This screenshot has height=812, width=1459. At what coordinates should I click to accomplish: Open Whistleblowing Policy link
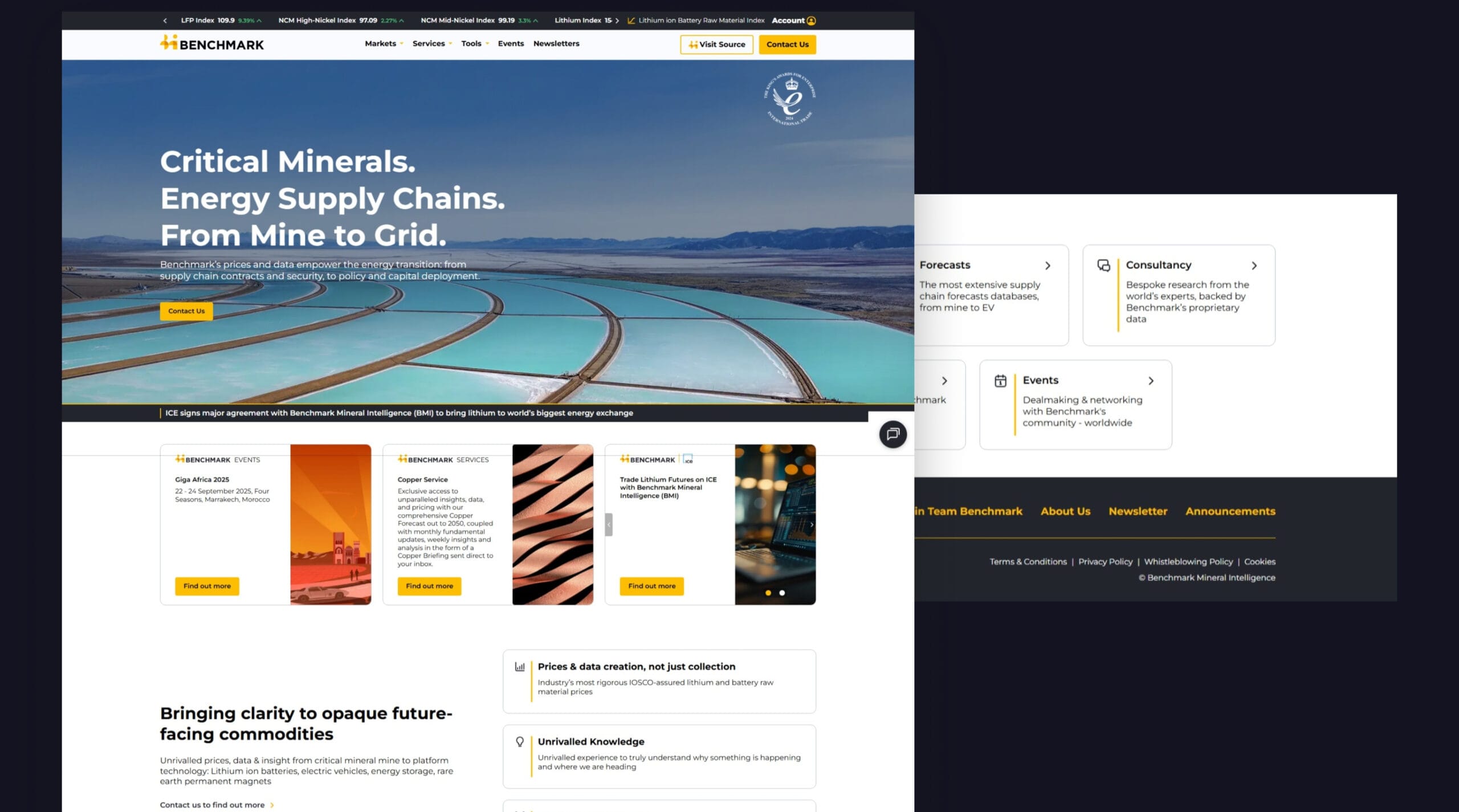click(1188, 561)
